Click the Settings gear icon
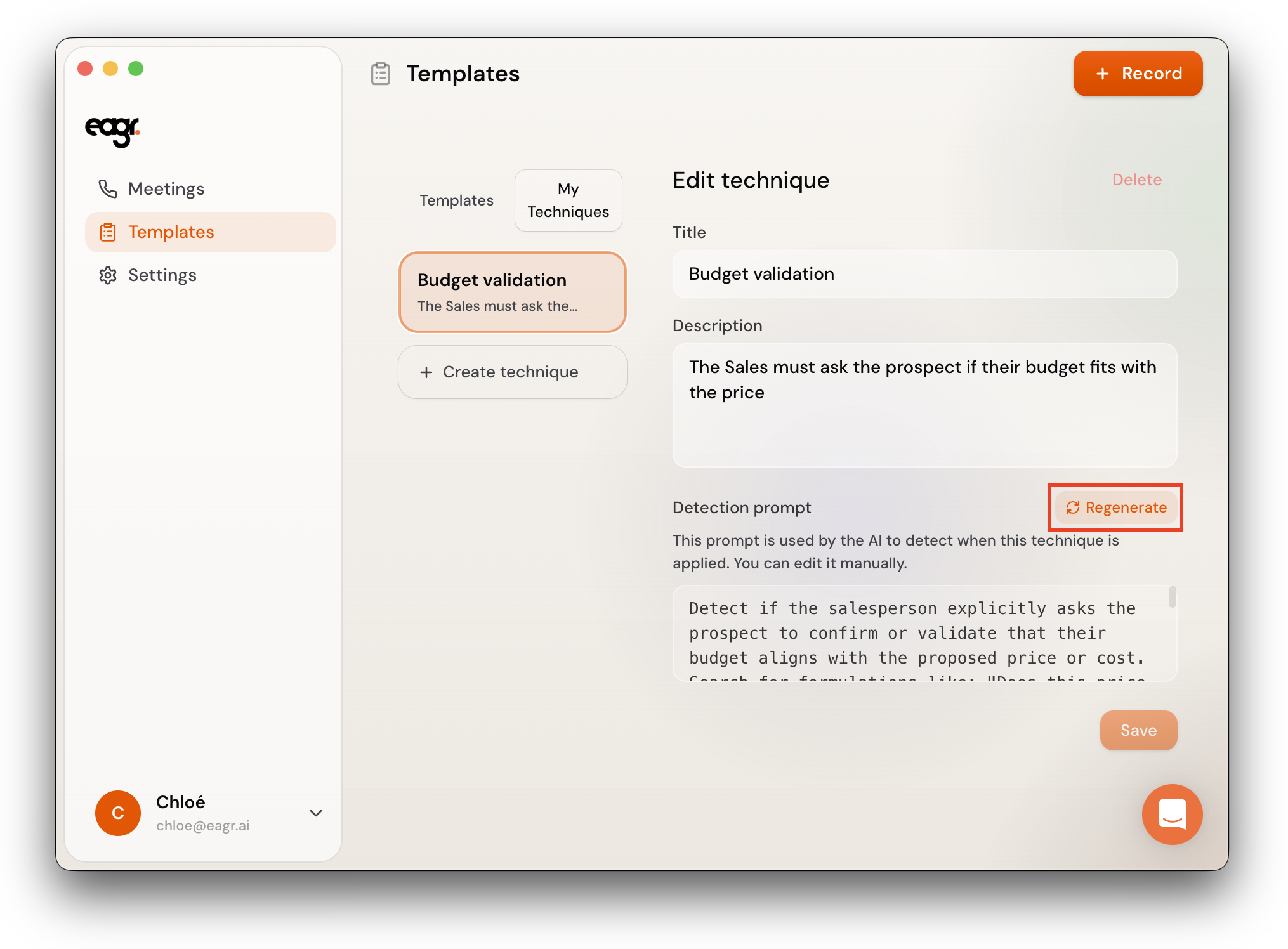 tap(108, 275)
